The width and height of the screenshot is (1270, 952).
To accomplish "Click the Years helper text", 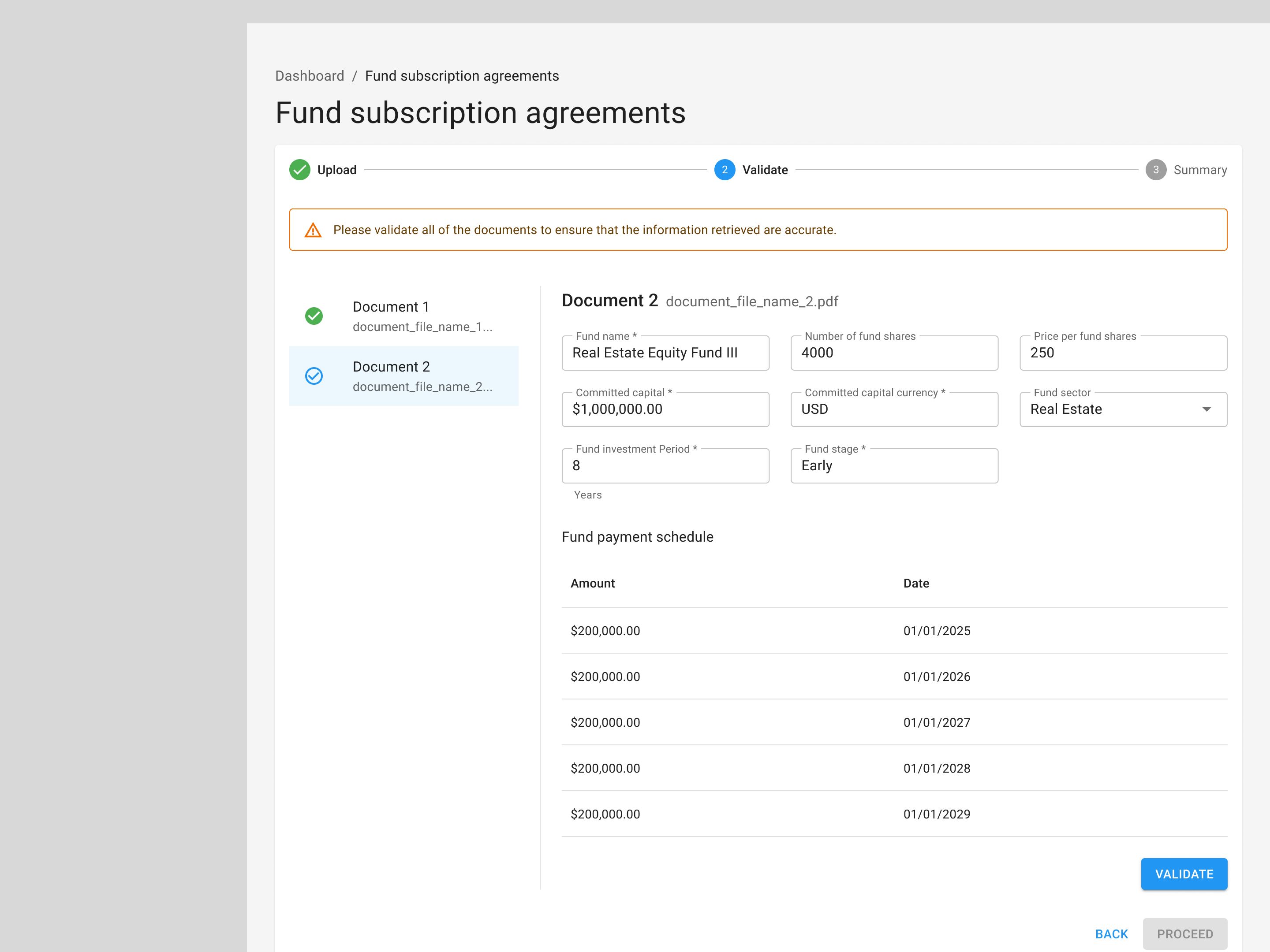I will click(x=587, y=495).
